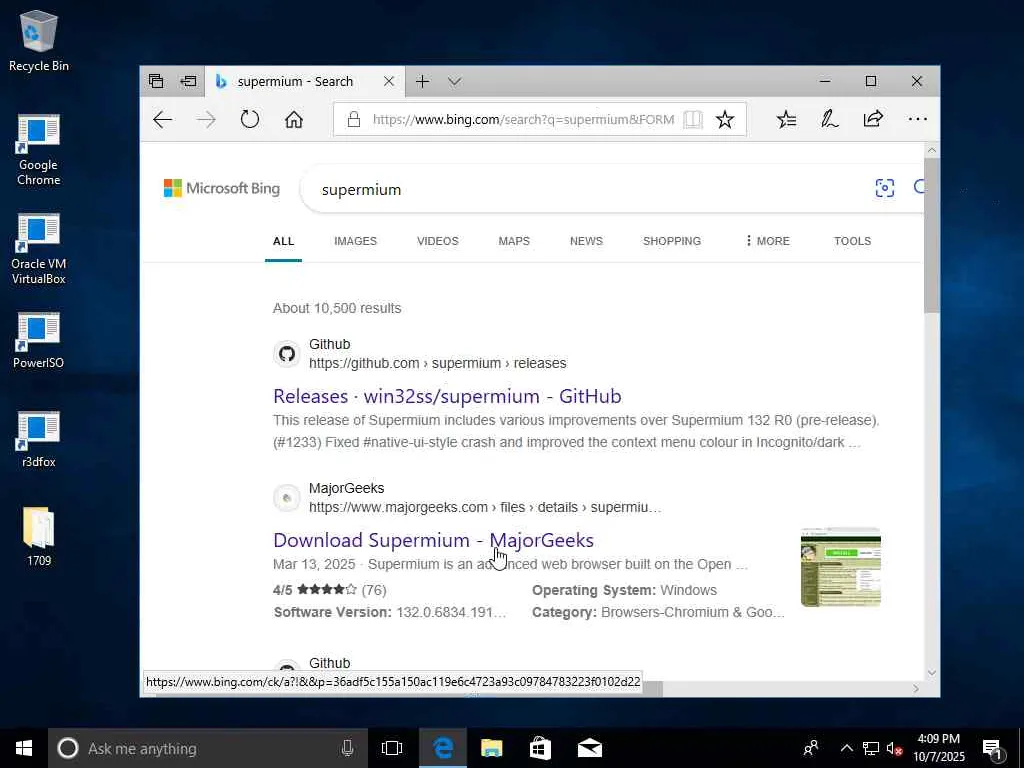Click the MajorGeeks result thumbnail image
Image resolution: width=1024 pixels, height=768 pixels.
pos(841,568)
